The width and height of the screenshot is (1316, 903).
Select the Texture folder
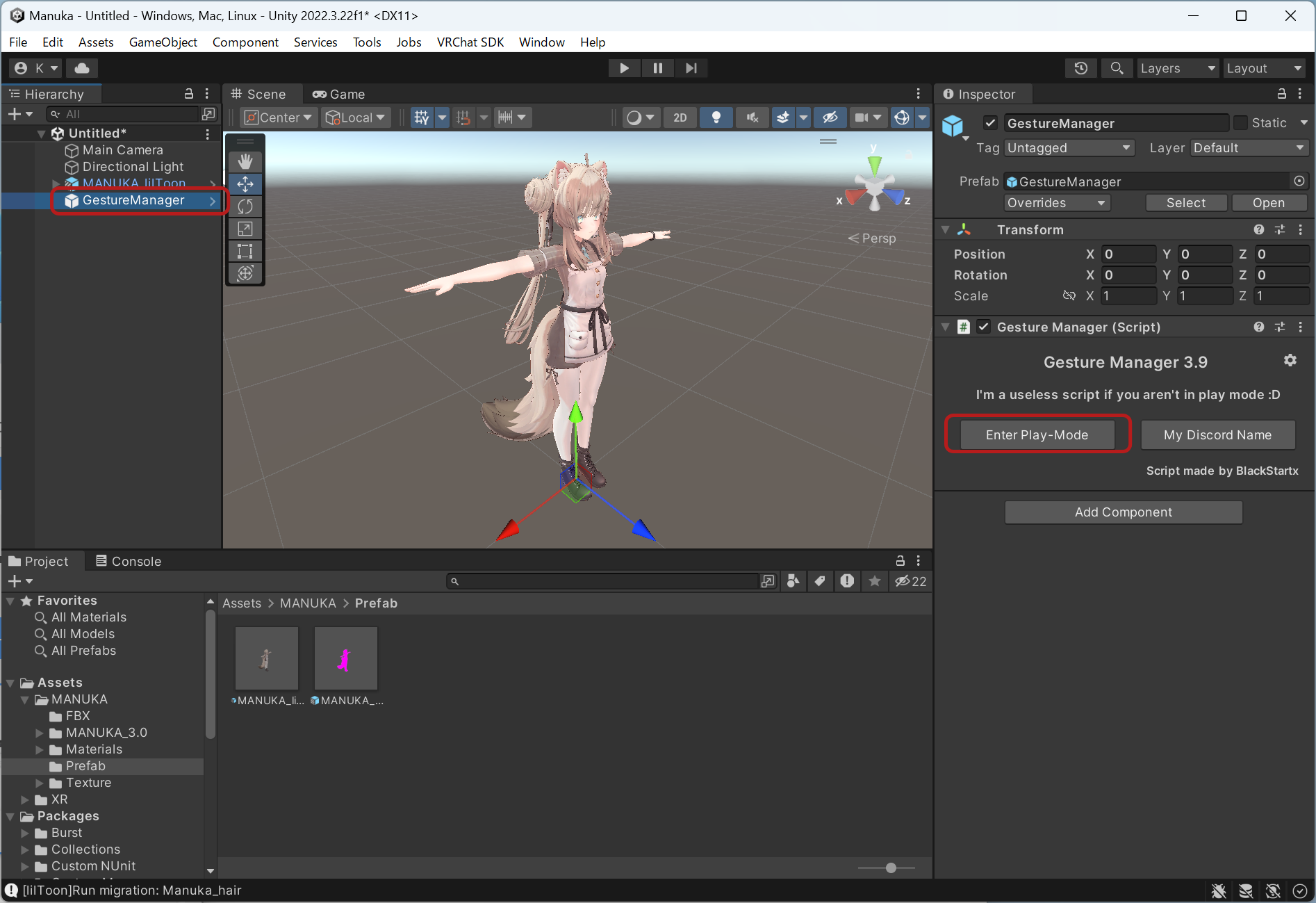[88, 783]
